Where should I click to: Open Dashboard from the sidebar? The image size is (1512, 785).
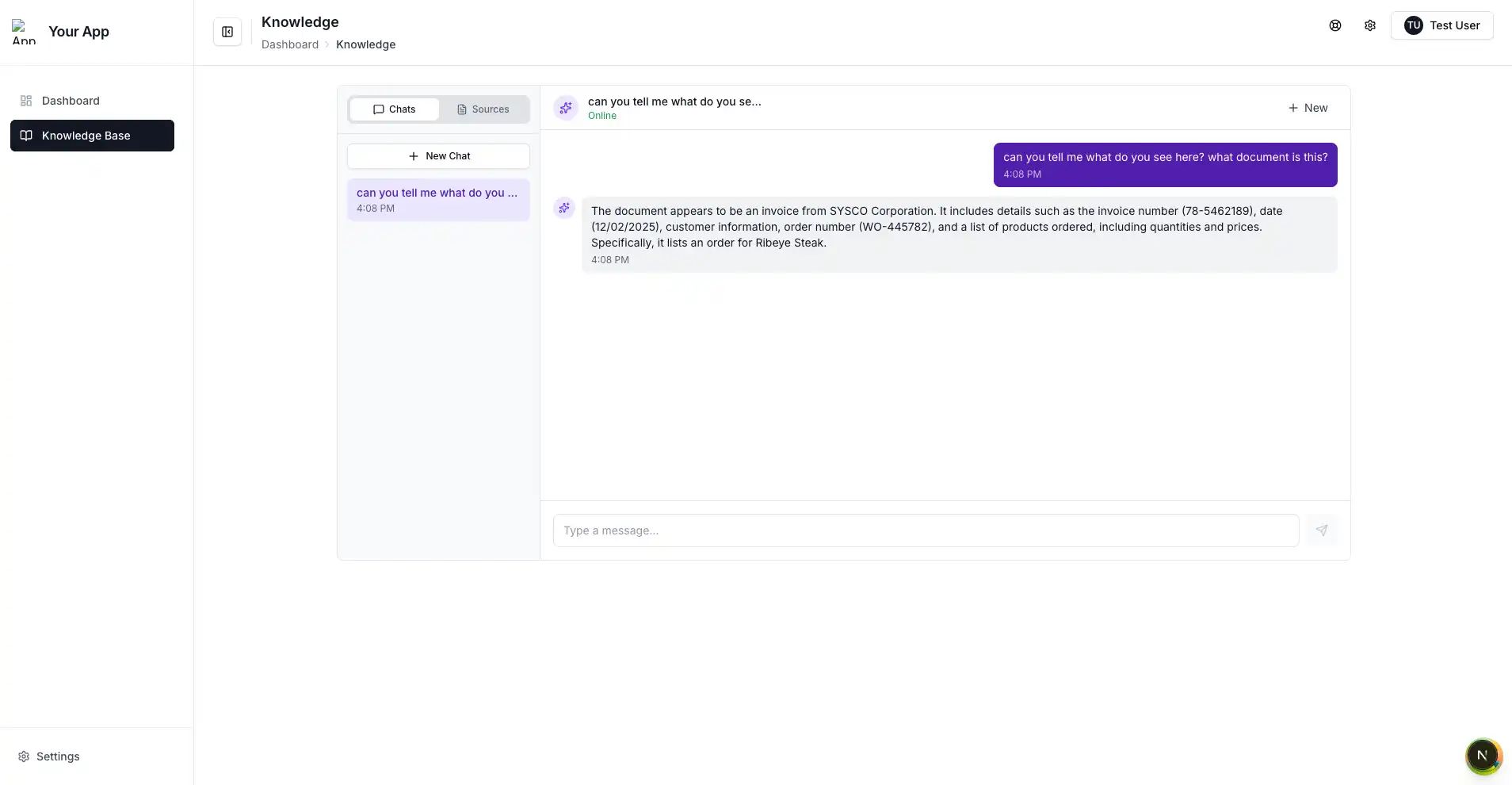tap(71, 101)
